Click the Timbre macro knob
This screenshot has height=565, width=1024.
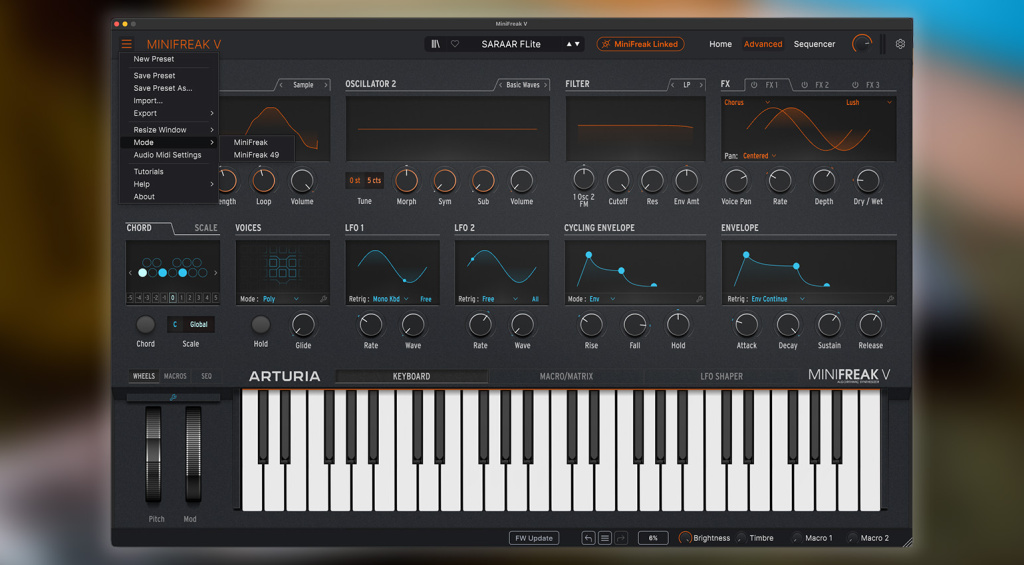pyautogui.click(x=741, y=538)
